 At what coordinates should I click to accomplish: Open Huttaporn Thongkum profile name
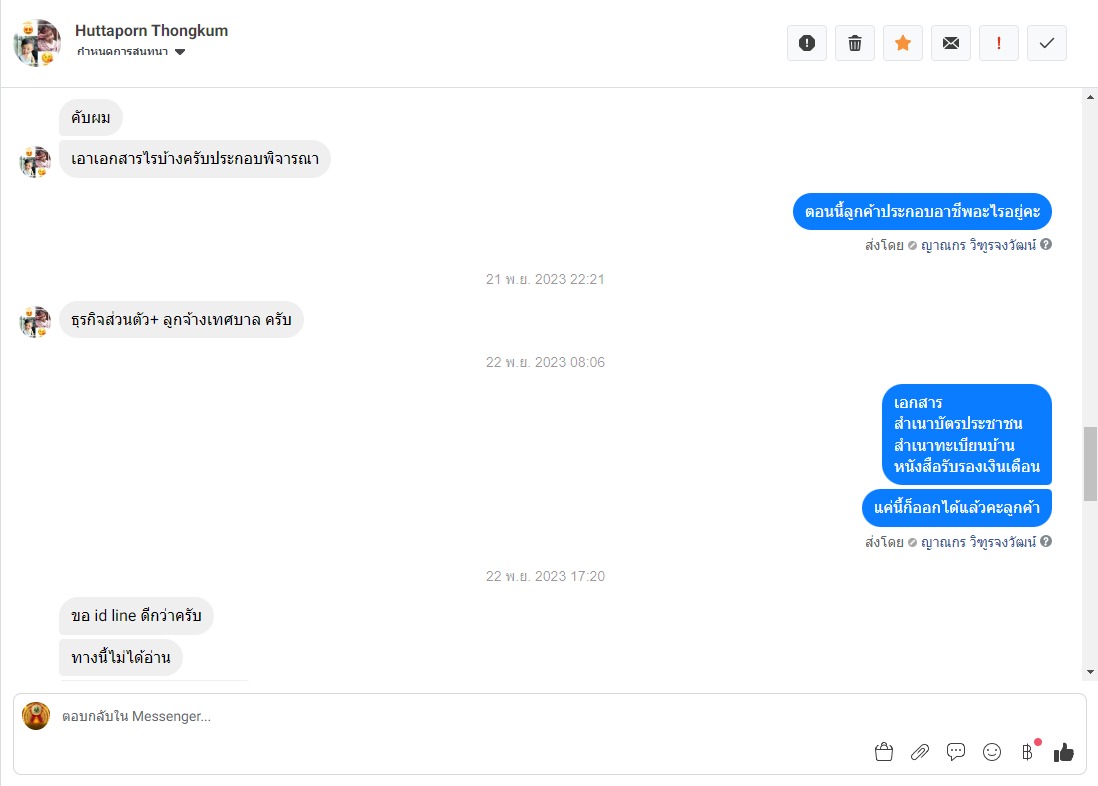[151, 31]
